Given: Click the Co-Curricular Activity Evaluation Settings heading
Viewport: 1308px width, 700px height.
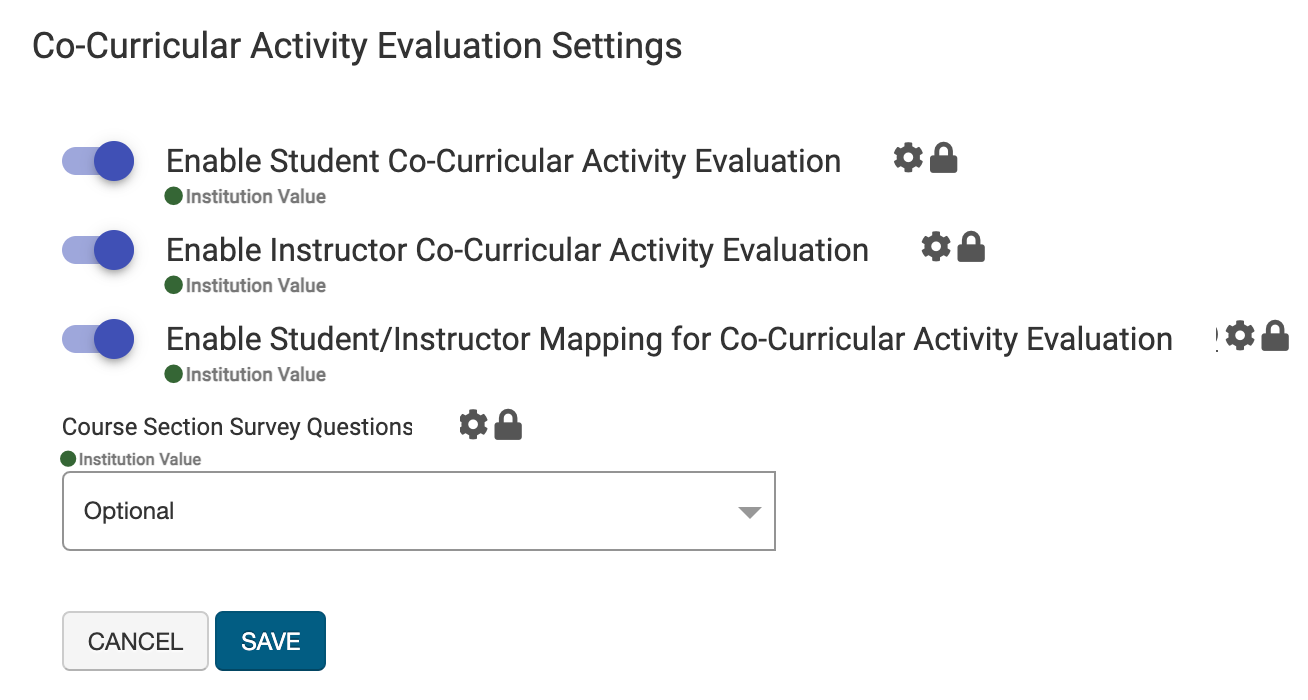Looking at the screenshot, I should 357,46.
